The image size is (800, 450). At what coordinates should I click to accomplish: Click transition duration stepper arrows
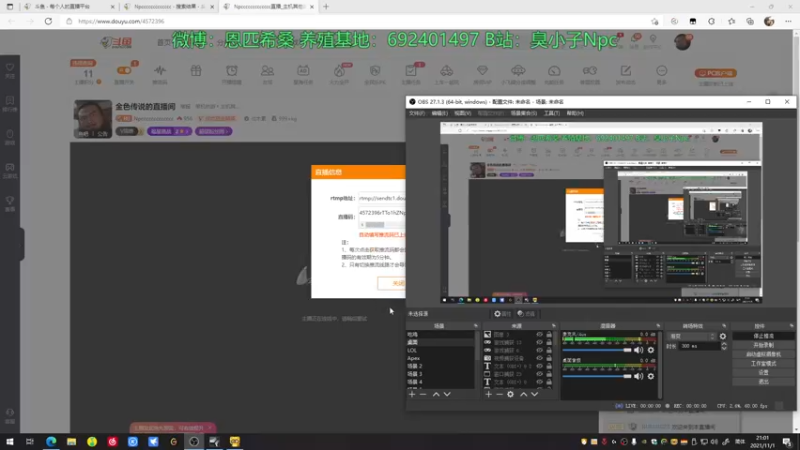click(x=723, y=346)
